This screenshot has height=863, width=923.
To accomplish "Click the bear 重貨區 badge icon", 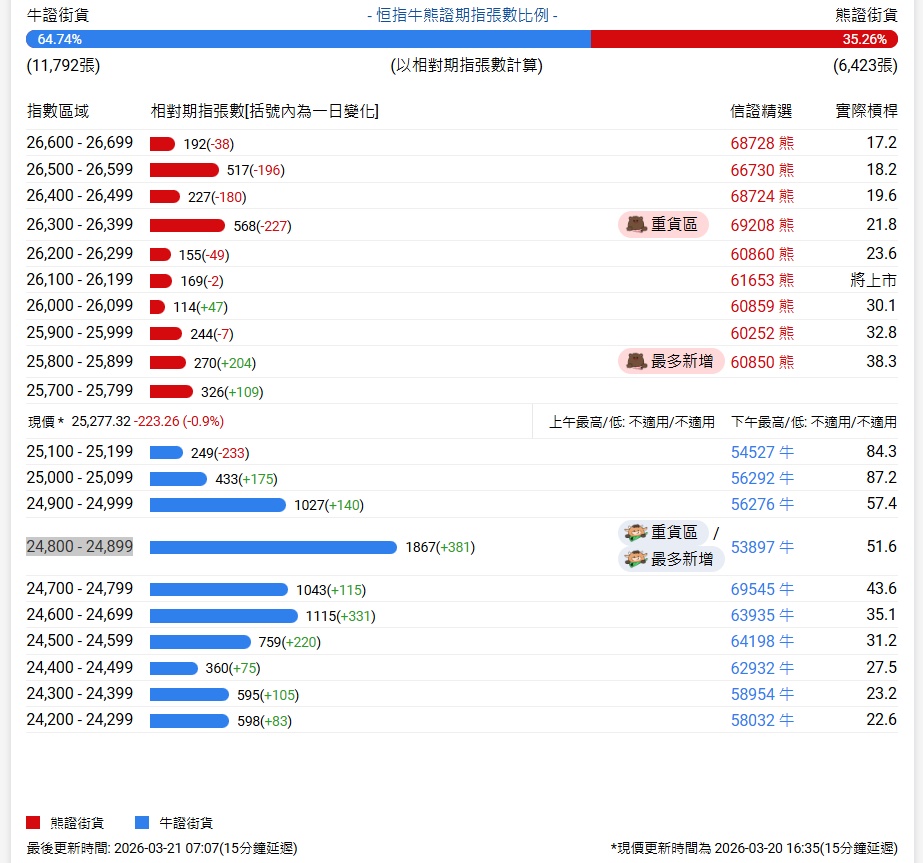I will pyautogui.click(x=636, y=224).
